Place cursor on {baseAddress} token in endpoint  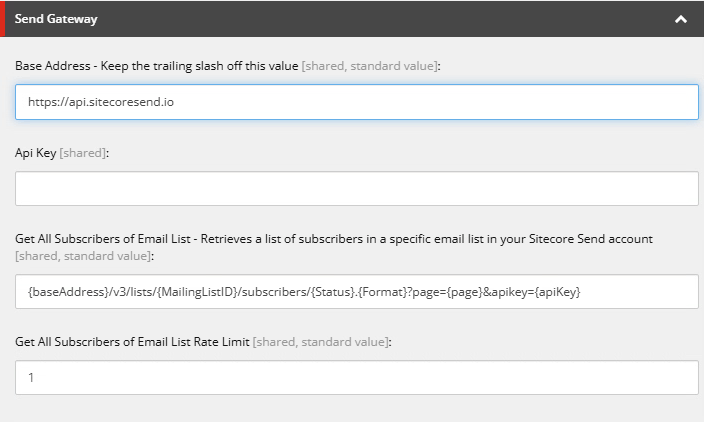click(62, 291)
